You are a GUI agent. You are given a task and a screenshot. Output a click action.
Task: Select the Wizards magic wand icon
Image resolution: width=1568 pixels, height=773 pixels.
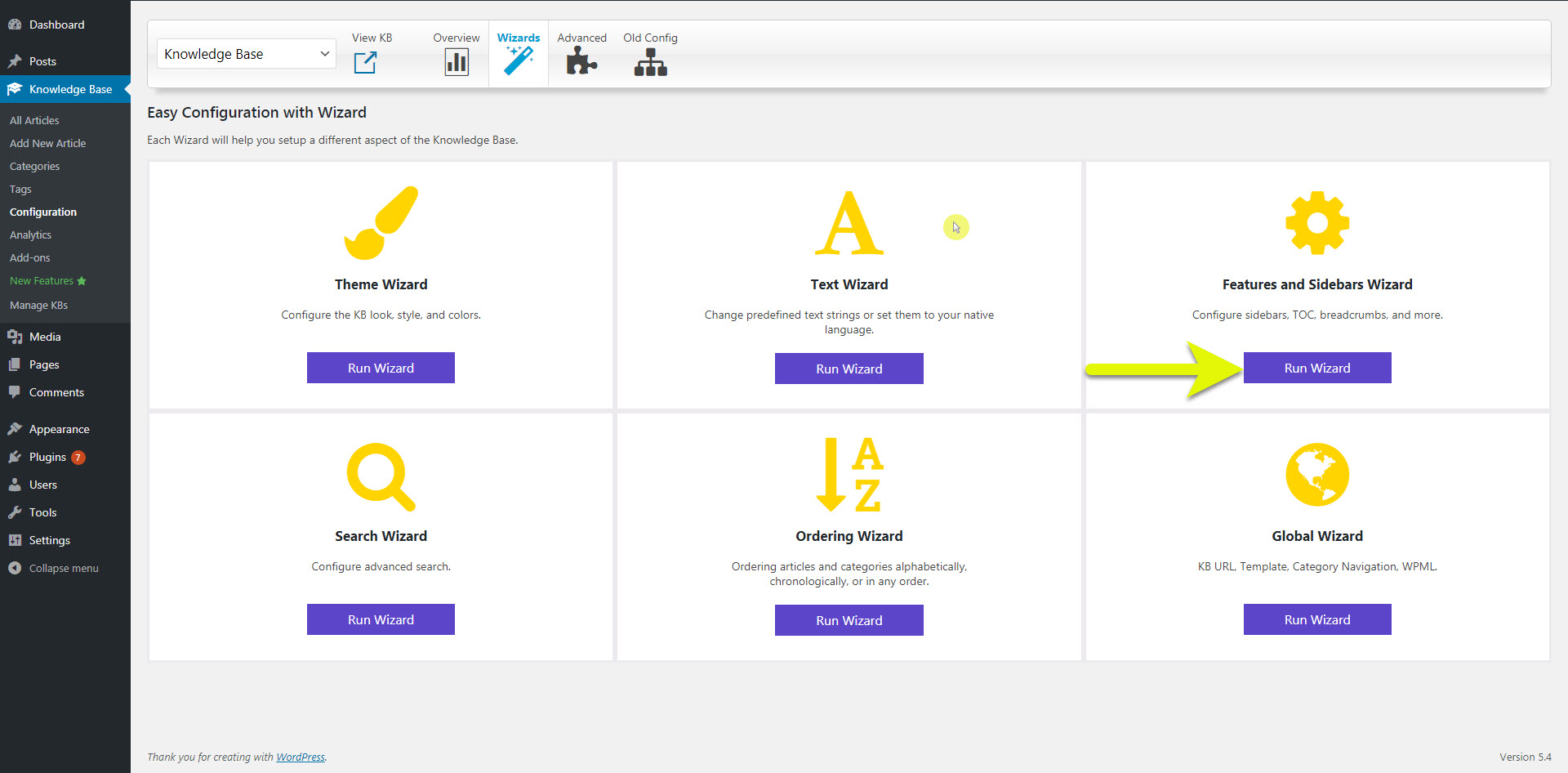click(x=519, y=60)
